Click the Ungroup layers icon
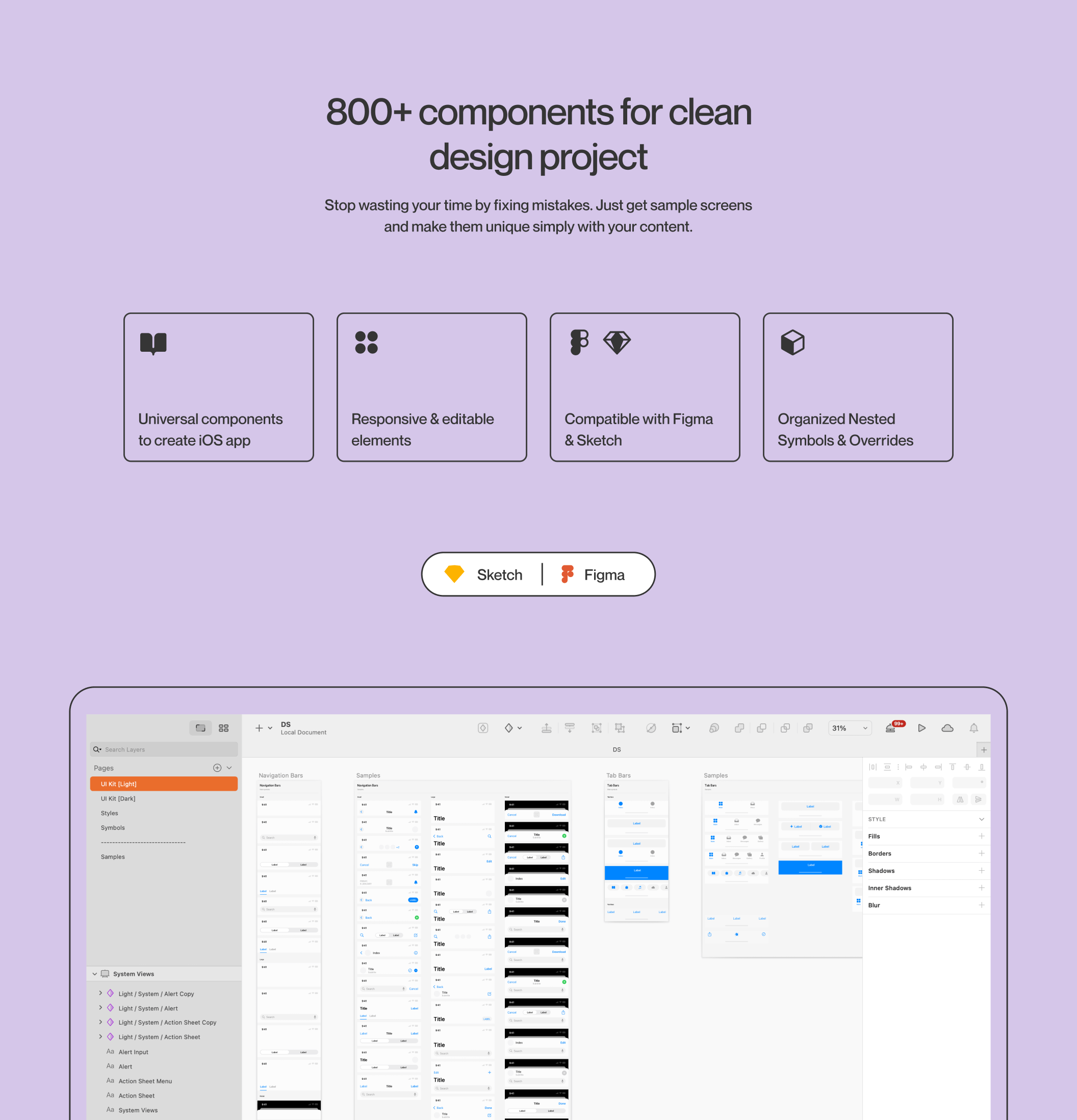Viewport: 1077px width, 1120px height. point(620,728)
